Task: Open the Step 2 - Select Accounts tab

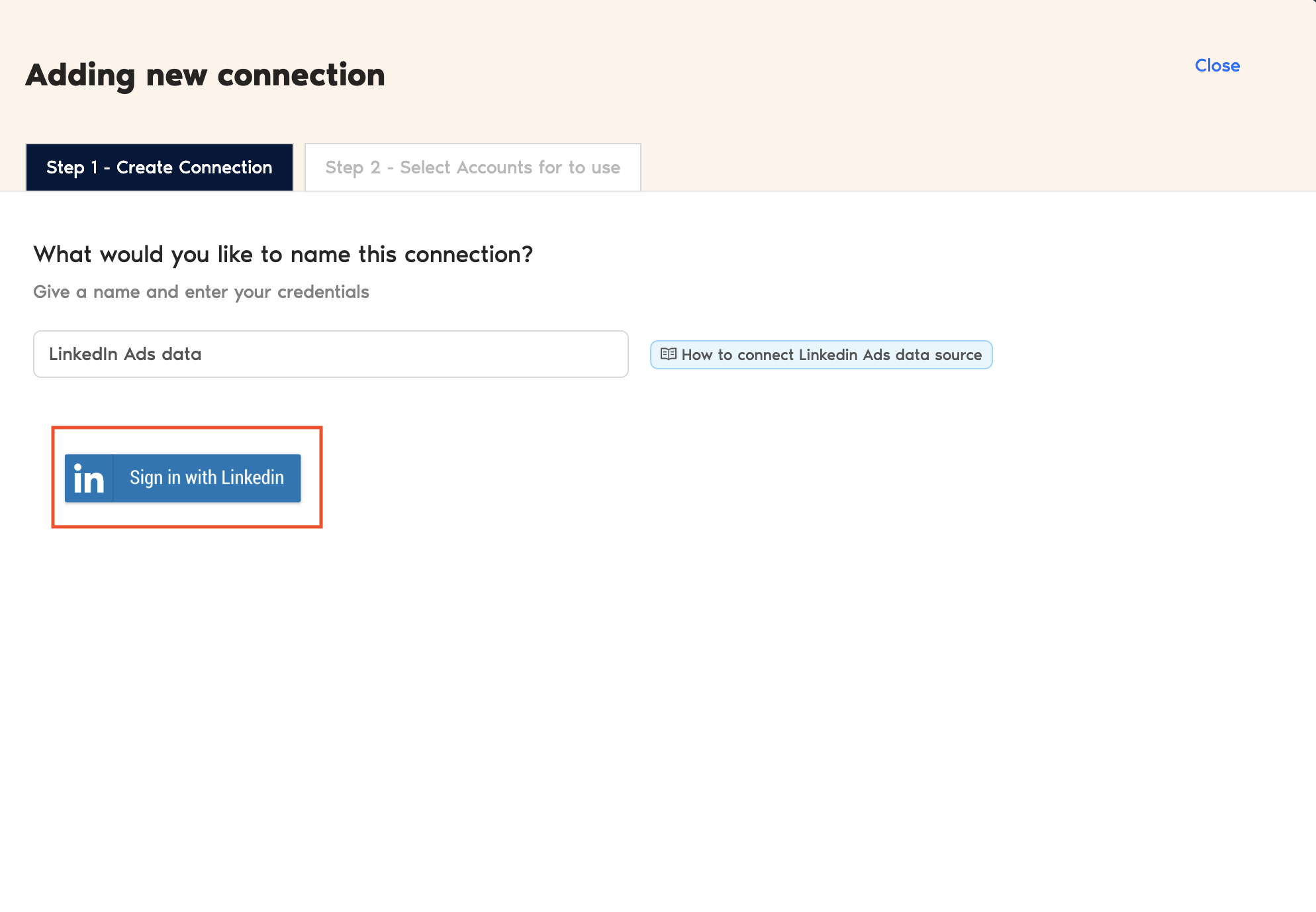Action: [x=473, y=167]
